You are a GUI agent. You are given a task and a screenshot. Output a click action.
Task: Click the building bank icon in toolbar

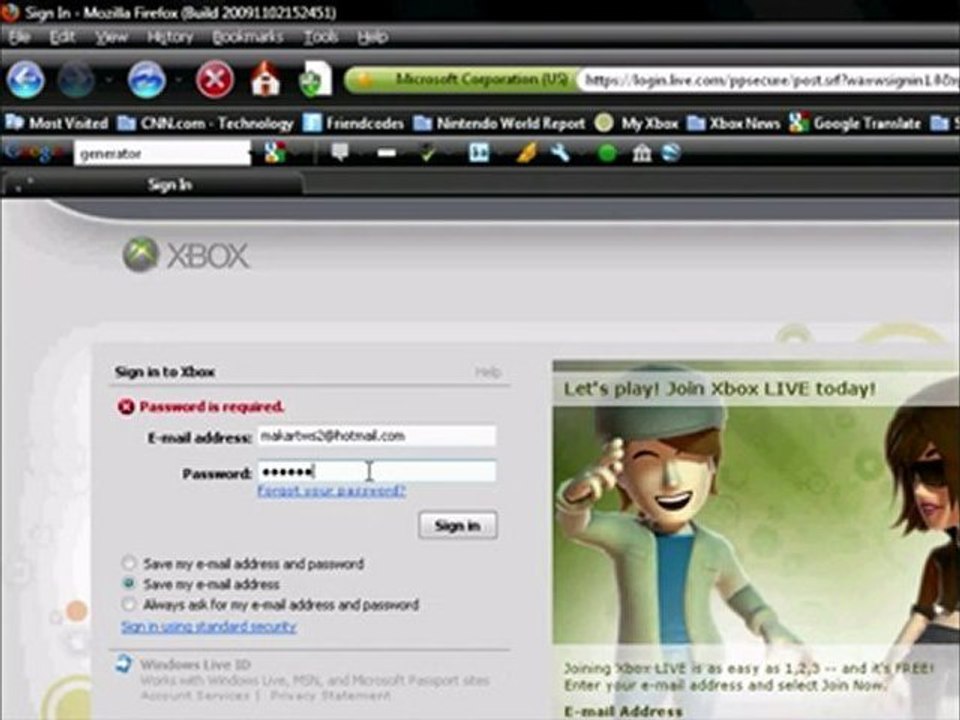click(x=641, y=153)
